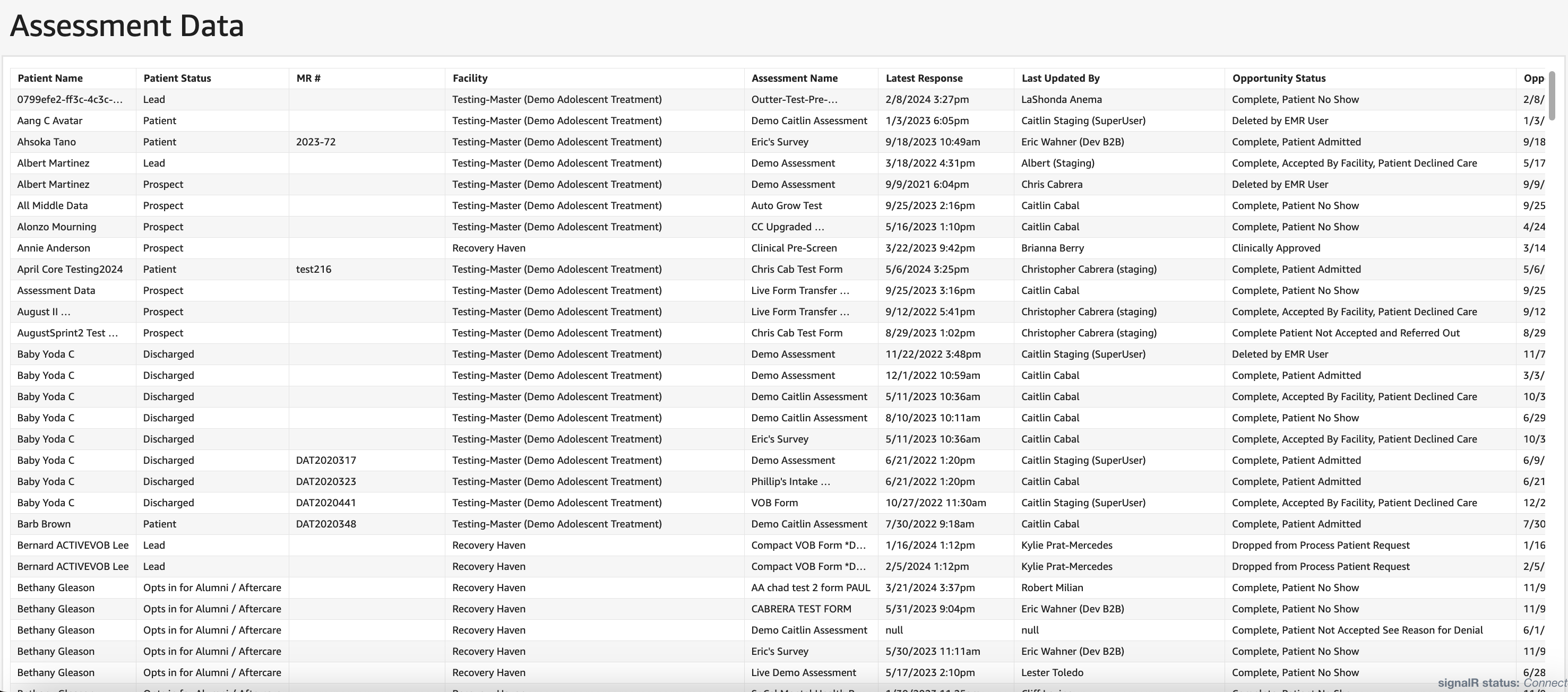
Task: Click the Aang C Avatar name cell
Action: (49, 120)
